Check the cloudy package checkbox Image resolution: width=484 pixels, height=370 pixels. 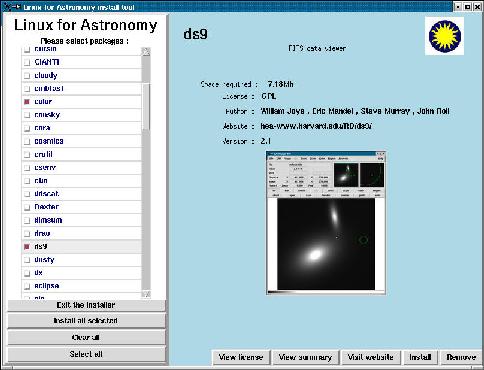pos(27,76)
